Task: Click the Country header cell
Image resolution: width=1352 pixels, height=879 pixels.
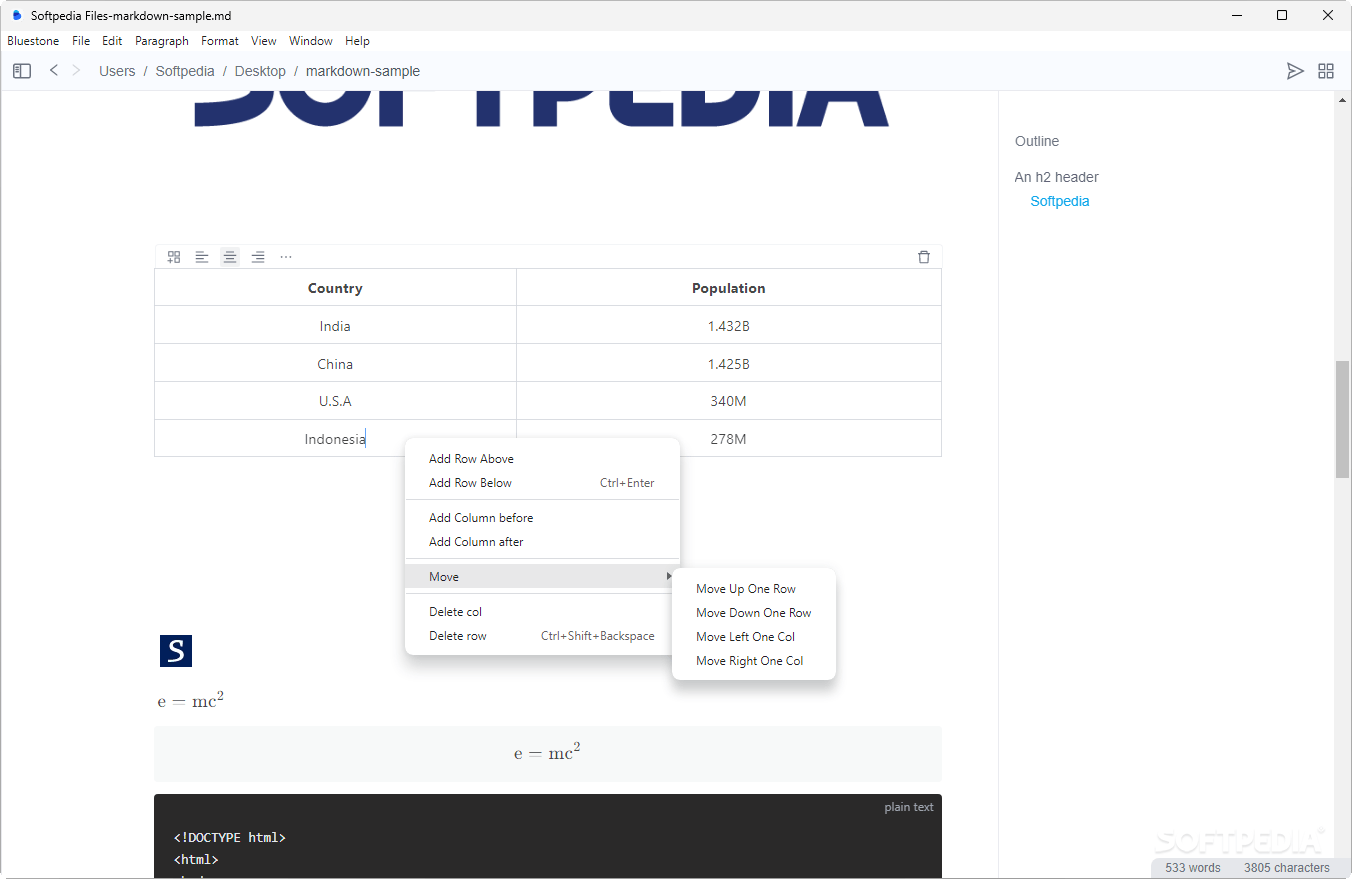Action: click(335, 288)
